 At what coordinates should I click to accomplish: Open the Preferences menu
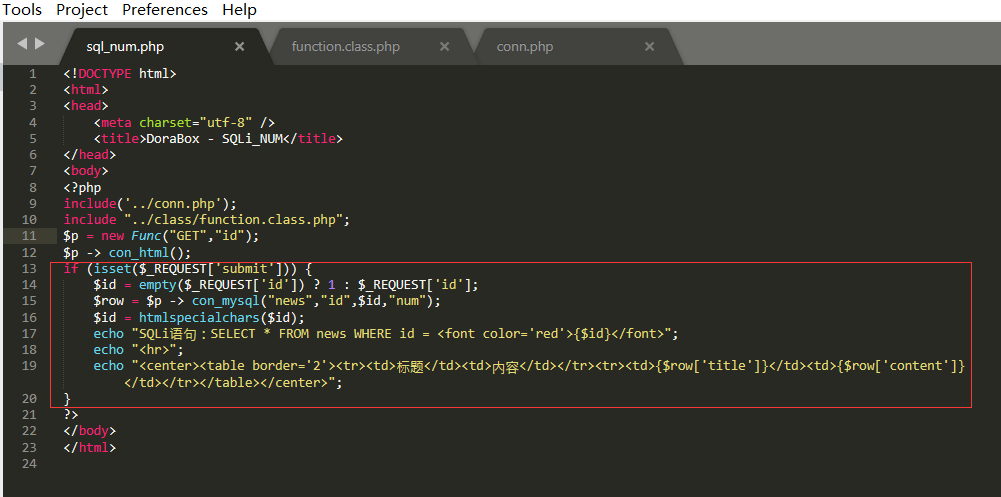(165, 10)
